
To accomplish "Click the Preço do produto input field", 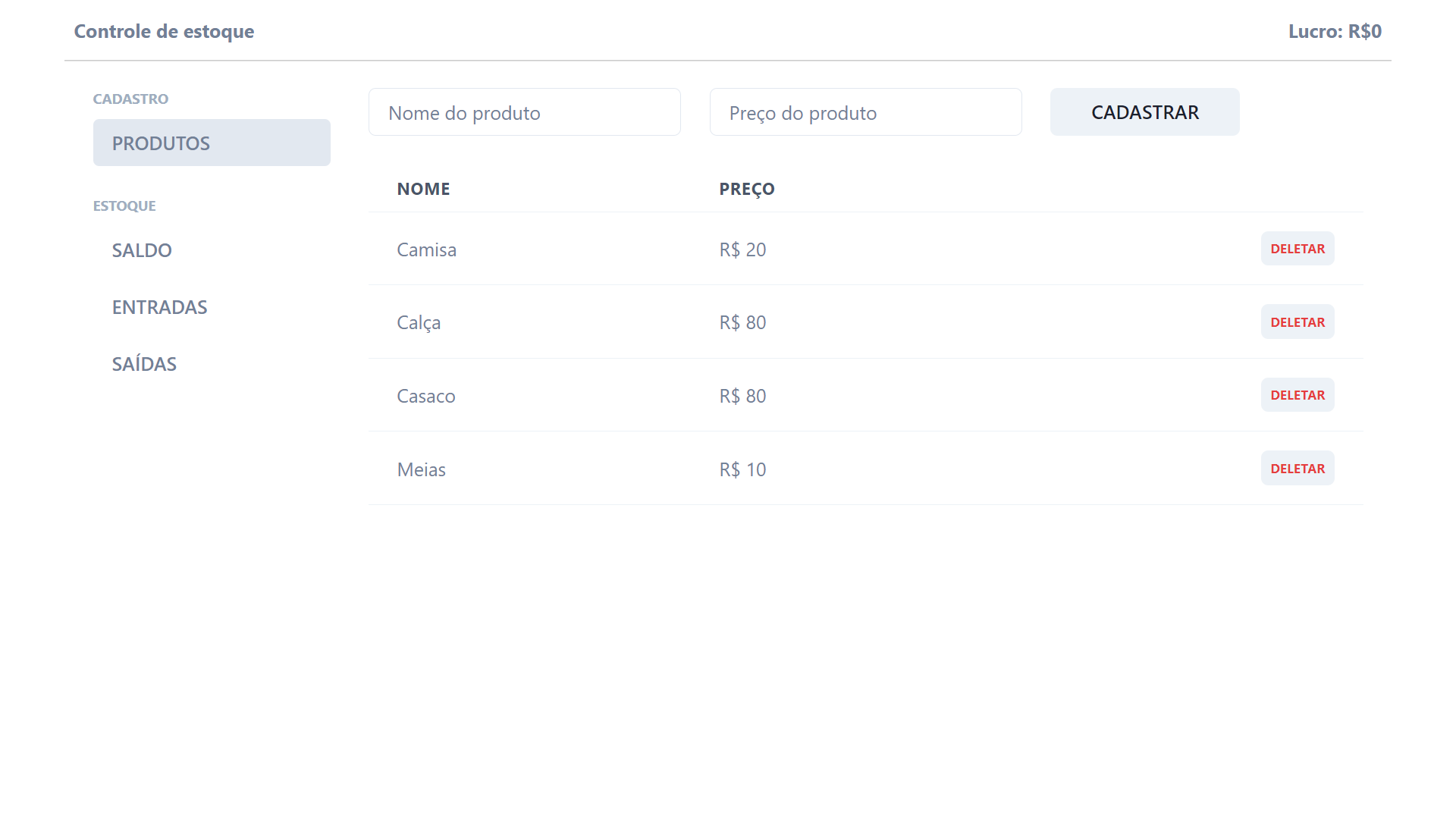I will point(865,111).
